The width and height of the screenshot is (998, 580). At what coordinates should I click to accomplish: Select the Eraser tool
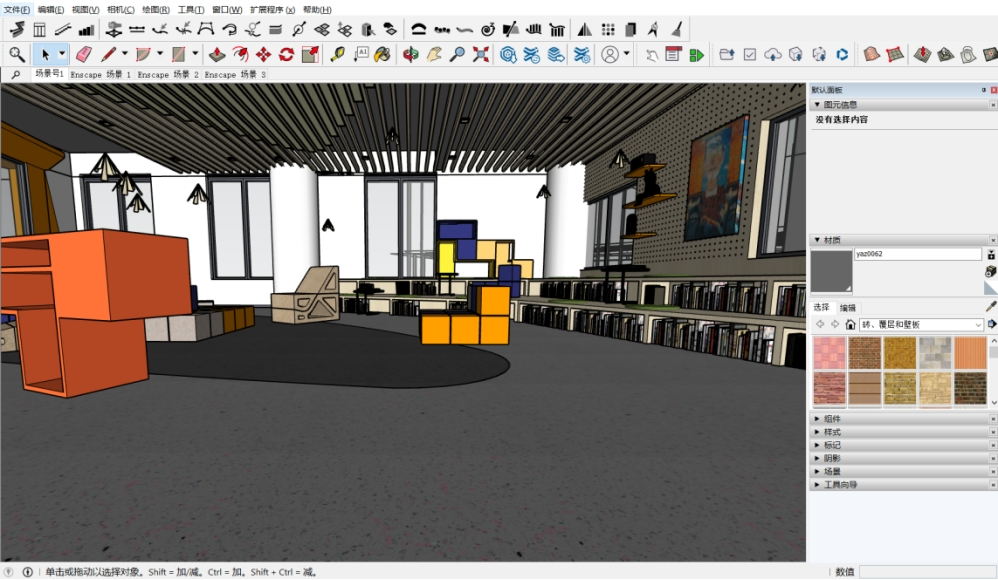(84, 54)
